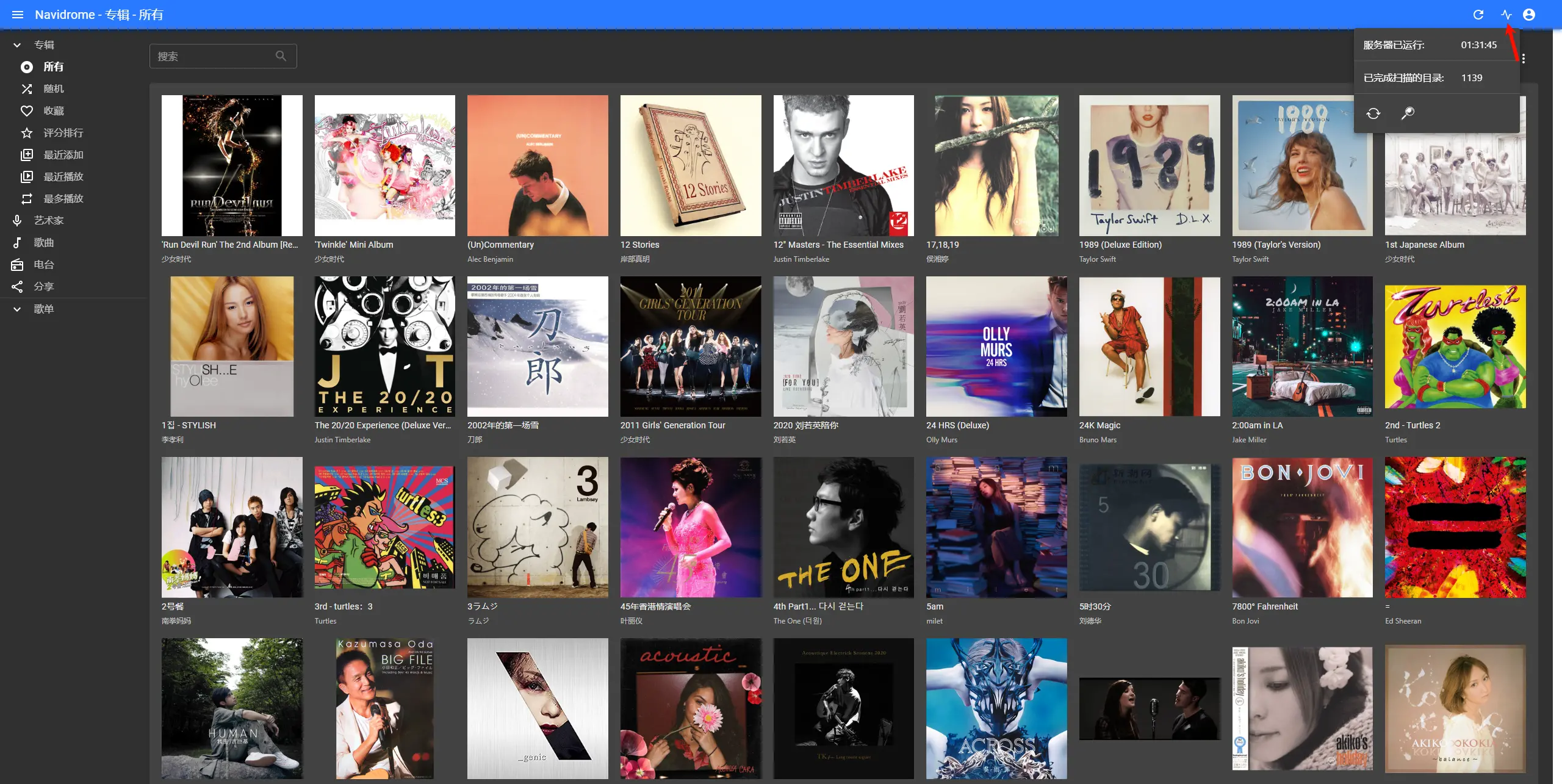This screenshot has width=1562, height=784.
Task: Open the 1989 (Deluxe Edition) album cover
Action: (1150, 165)
